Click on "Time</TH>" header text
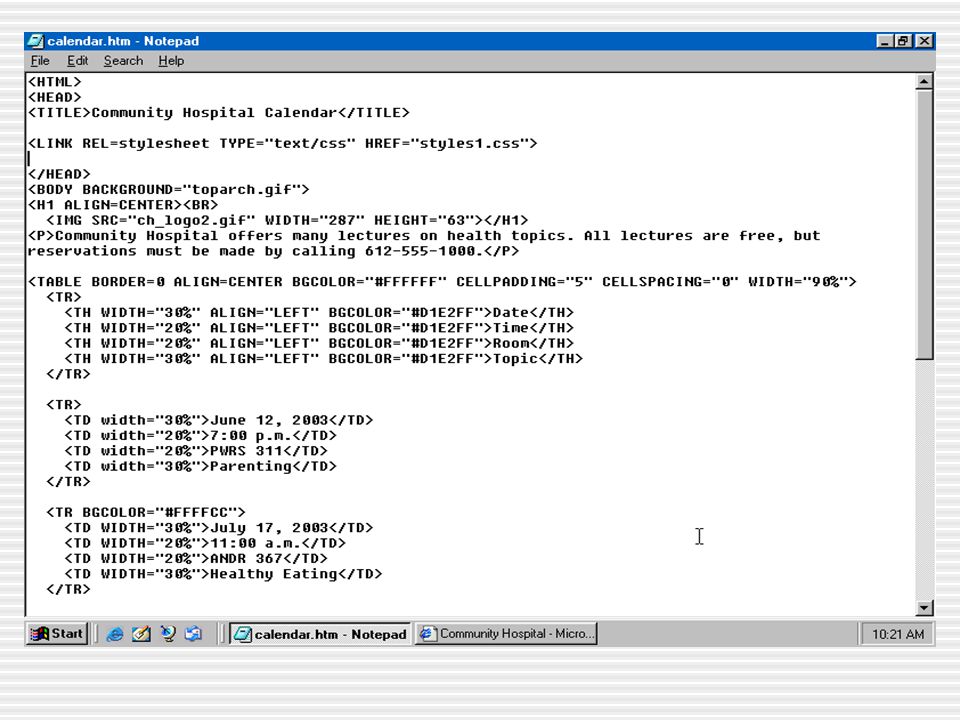This screenshot has width=960, height=720. point(533,328)
